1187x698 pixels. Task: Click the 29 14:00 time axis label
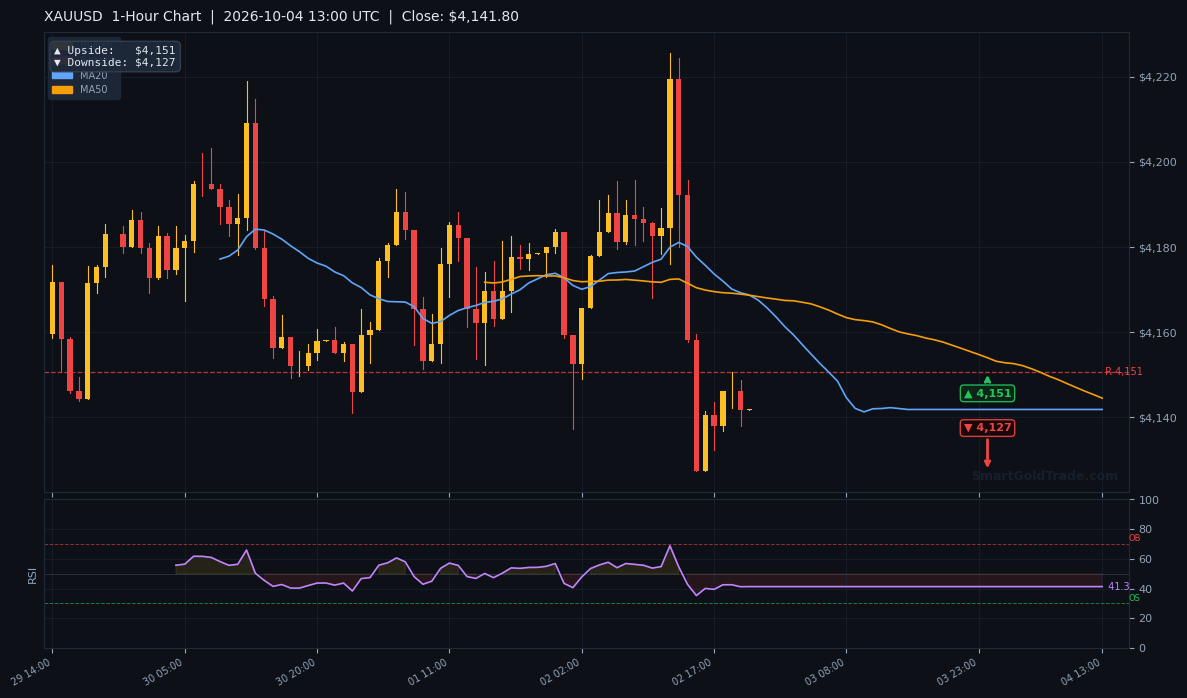(x=31, y=672)
